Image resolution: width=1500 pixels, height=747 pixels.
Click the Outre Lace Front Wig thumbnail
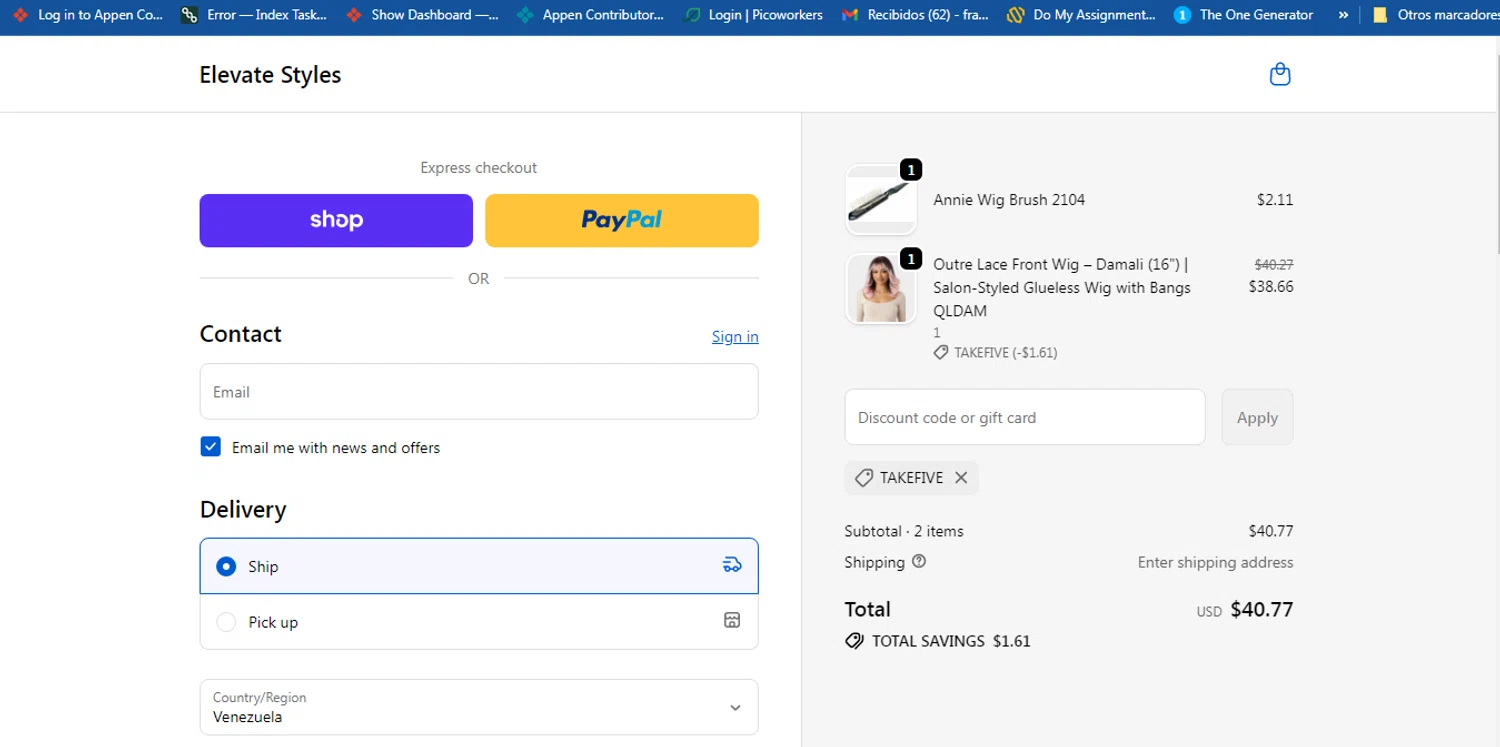pyautogui.click(x=881, y=289)
